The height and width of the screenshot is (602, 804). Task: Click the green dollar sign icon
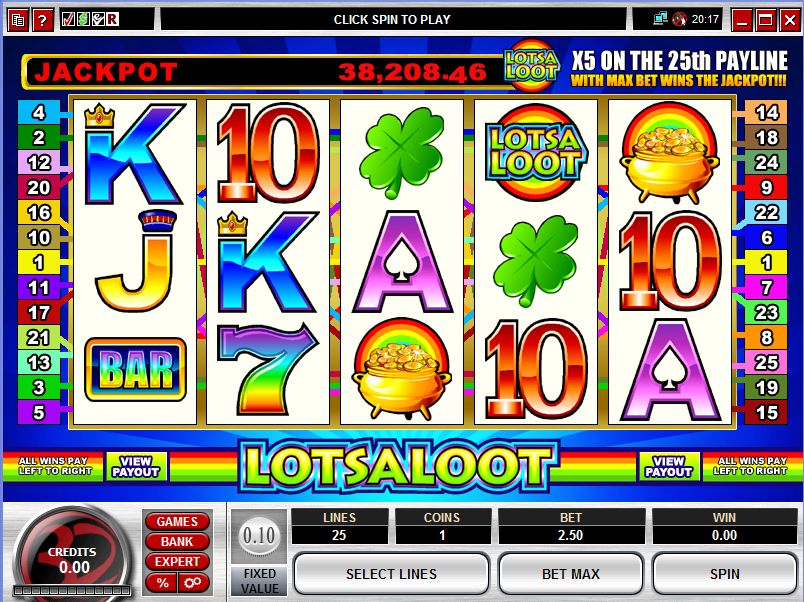(83, 20)
